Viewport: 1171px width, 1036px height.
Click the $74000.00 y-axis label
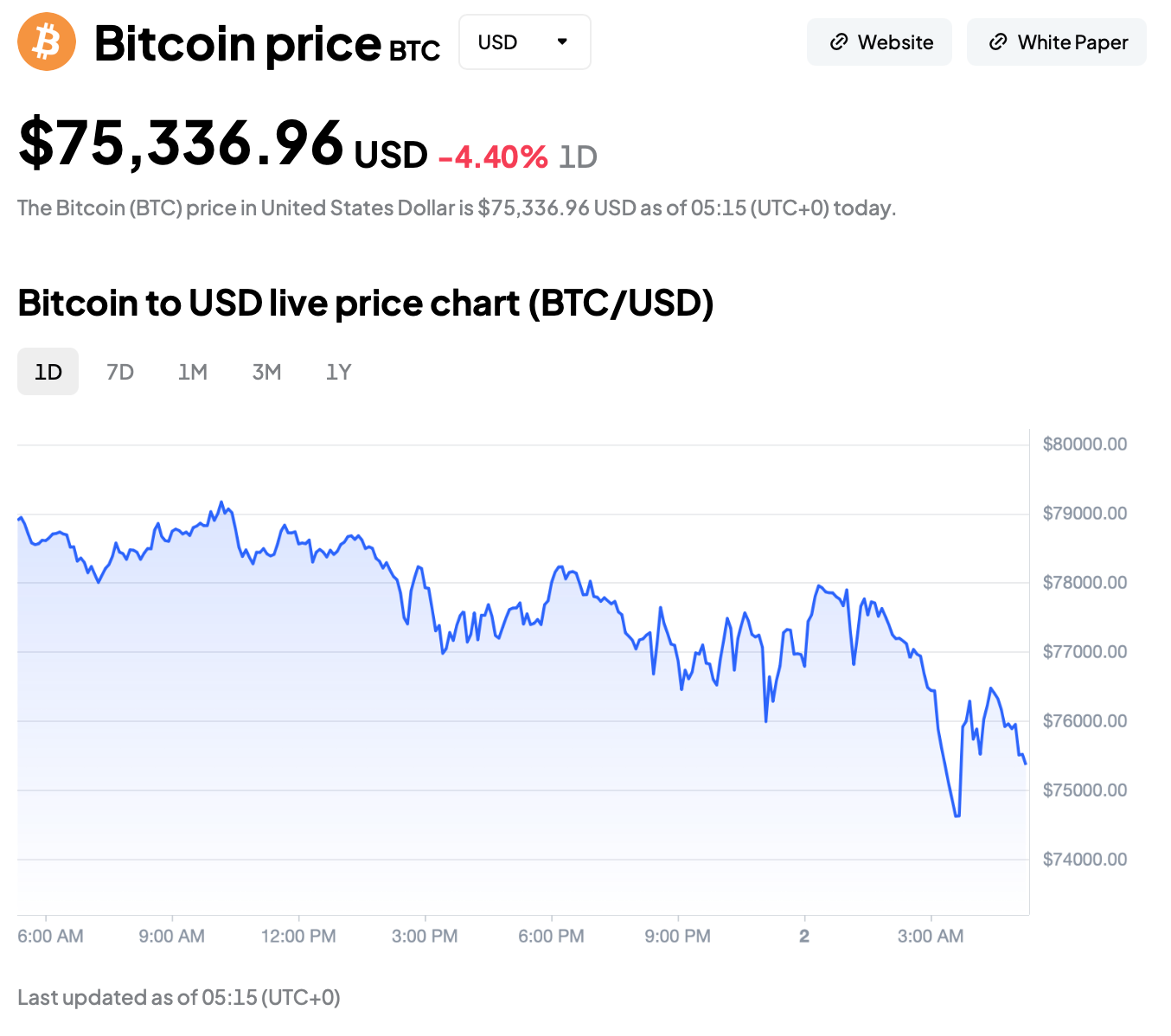[1085, 860]
